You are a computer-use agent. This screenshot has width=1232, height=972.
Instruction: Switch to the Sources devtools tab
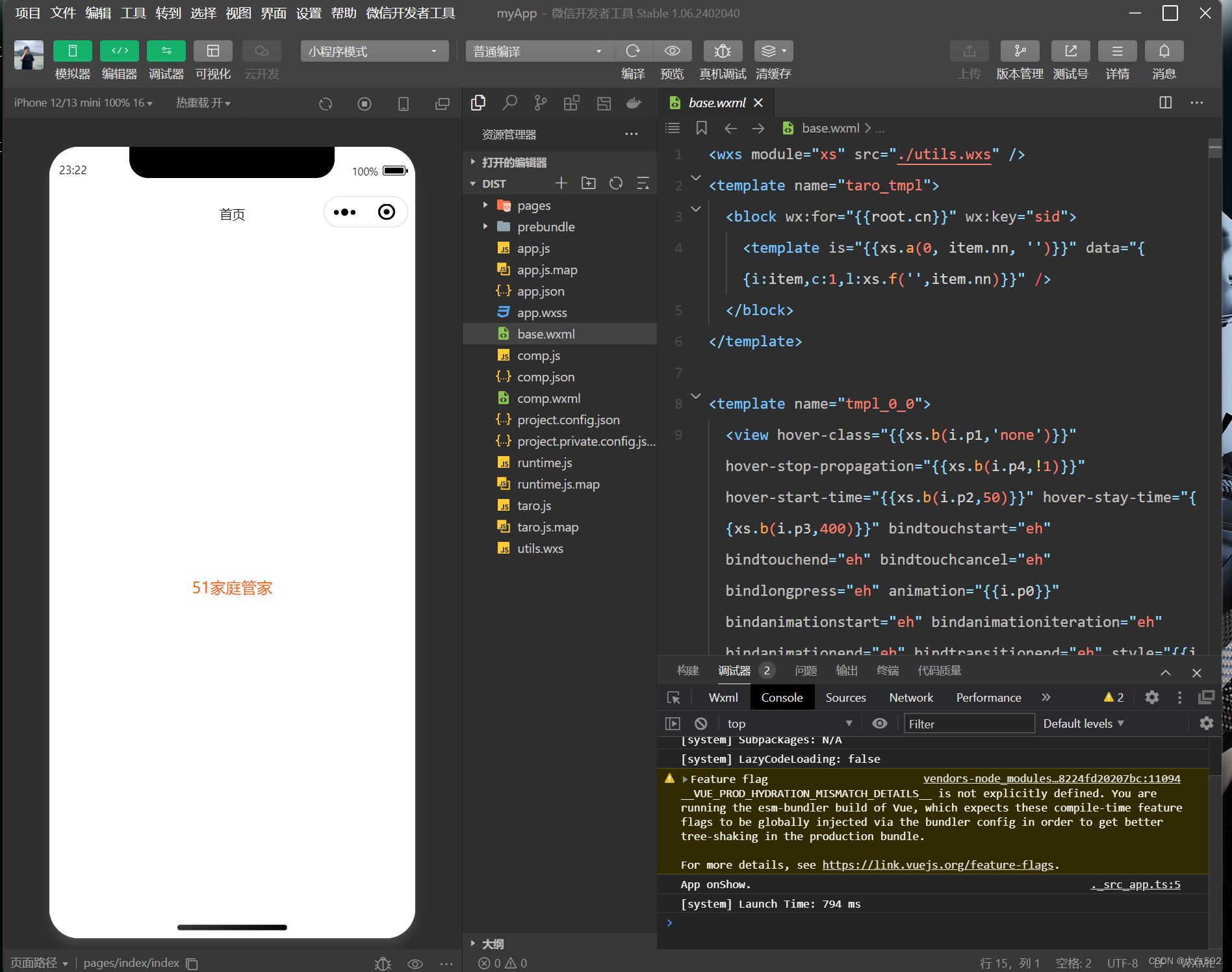[845, 697]
